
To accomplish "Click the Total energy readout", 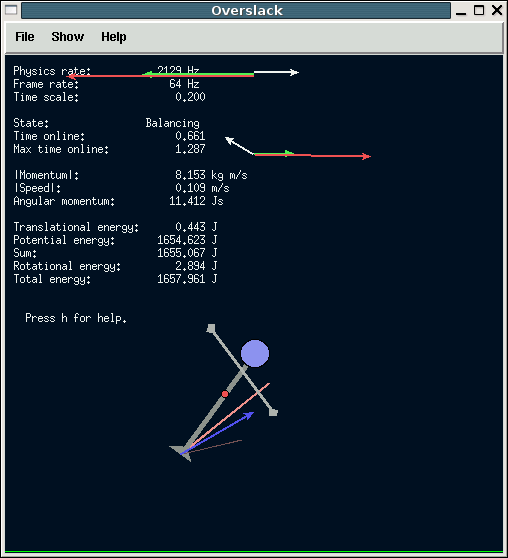I will tap(115, 279).
